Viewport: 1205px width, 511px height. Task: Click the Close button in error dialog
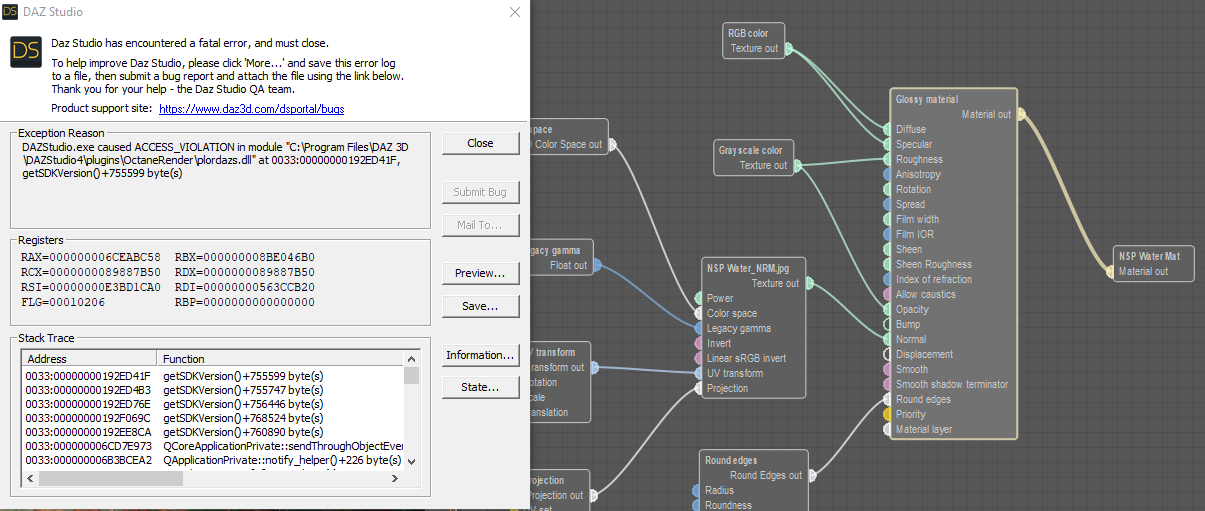pos(480,143)
